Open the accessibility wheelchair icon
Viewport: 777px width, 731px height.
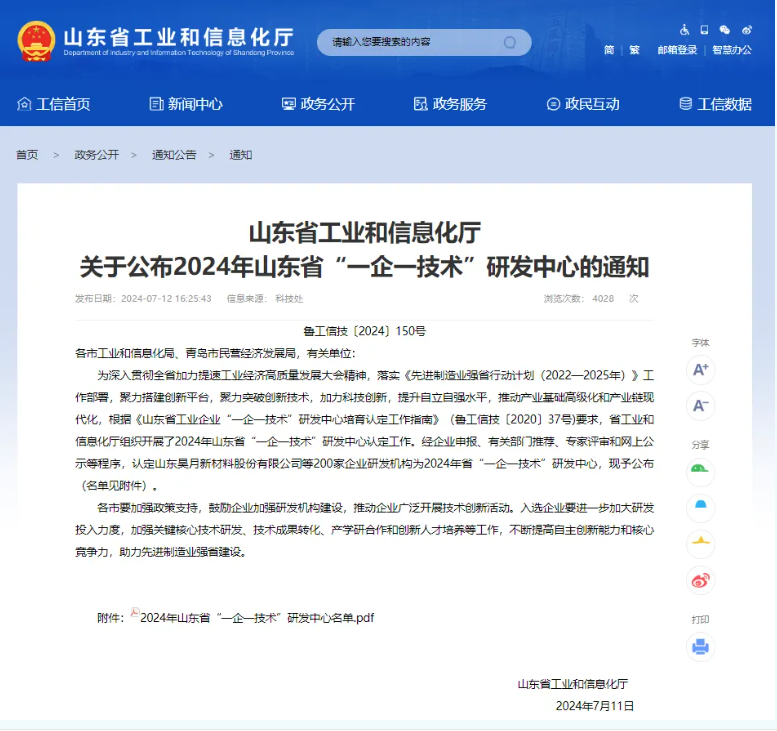point(684,30)
